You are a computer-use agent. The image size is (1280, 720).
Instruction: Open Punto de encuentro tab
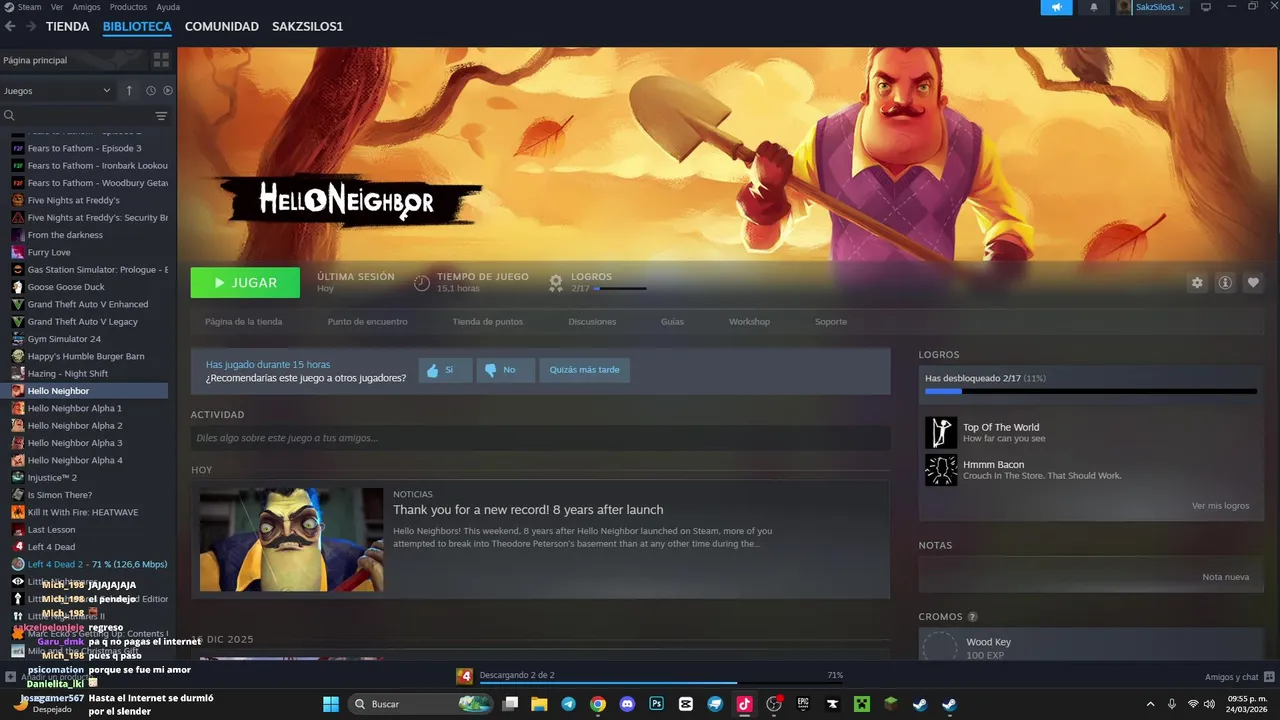coord(367,322)
